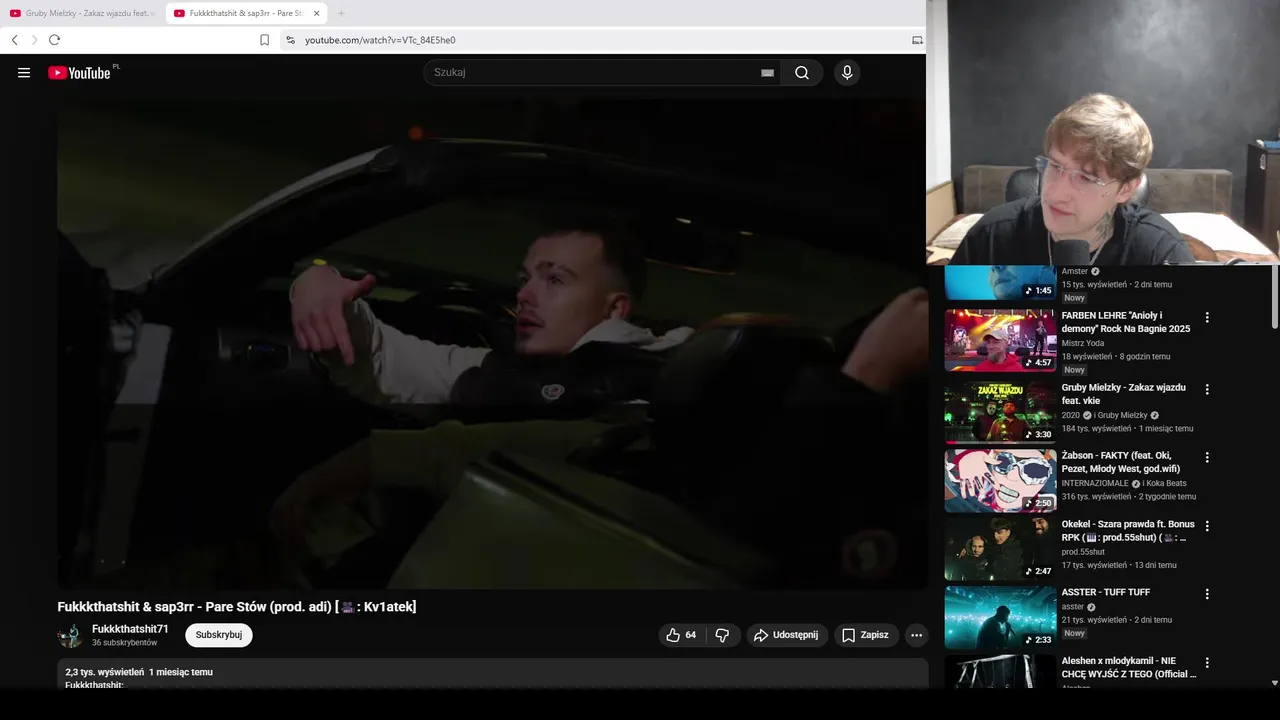Open Fukkkthatshit71 channel avatar

coord(70,635)
